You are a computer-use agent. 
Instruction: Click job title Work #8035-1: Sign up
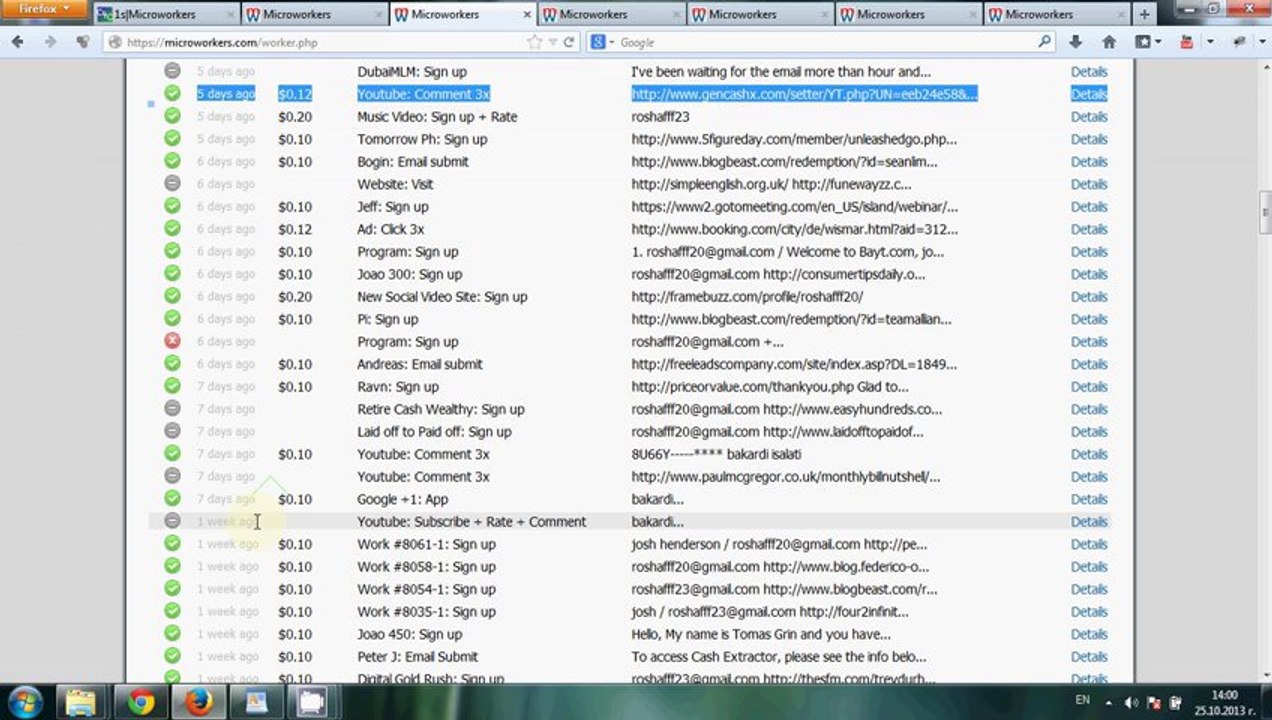426,611
